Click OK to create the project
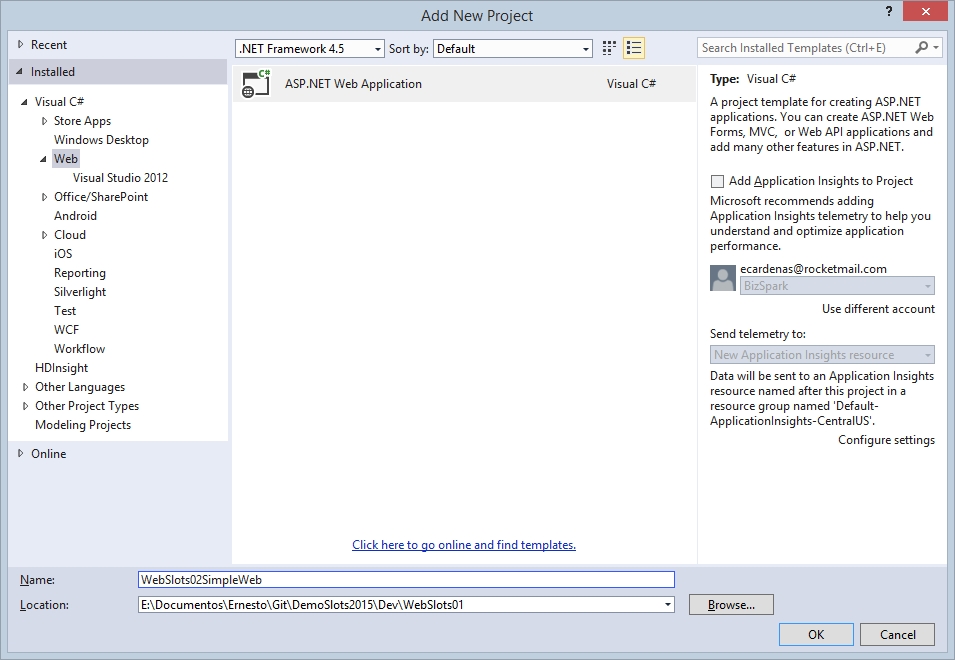955x660 pixels. [816, 634]
